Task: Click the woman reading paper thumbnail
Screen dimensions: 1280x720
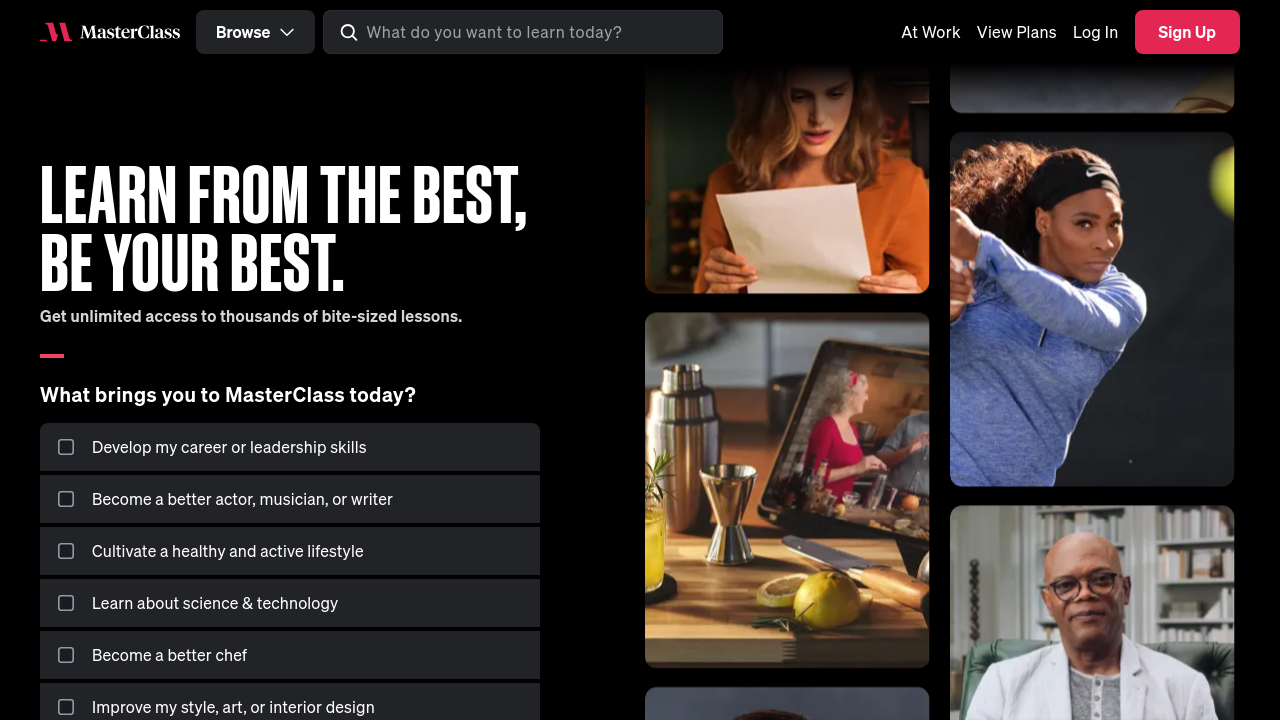Action: 786,180
